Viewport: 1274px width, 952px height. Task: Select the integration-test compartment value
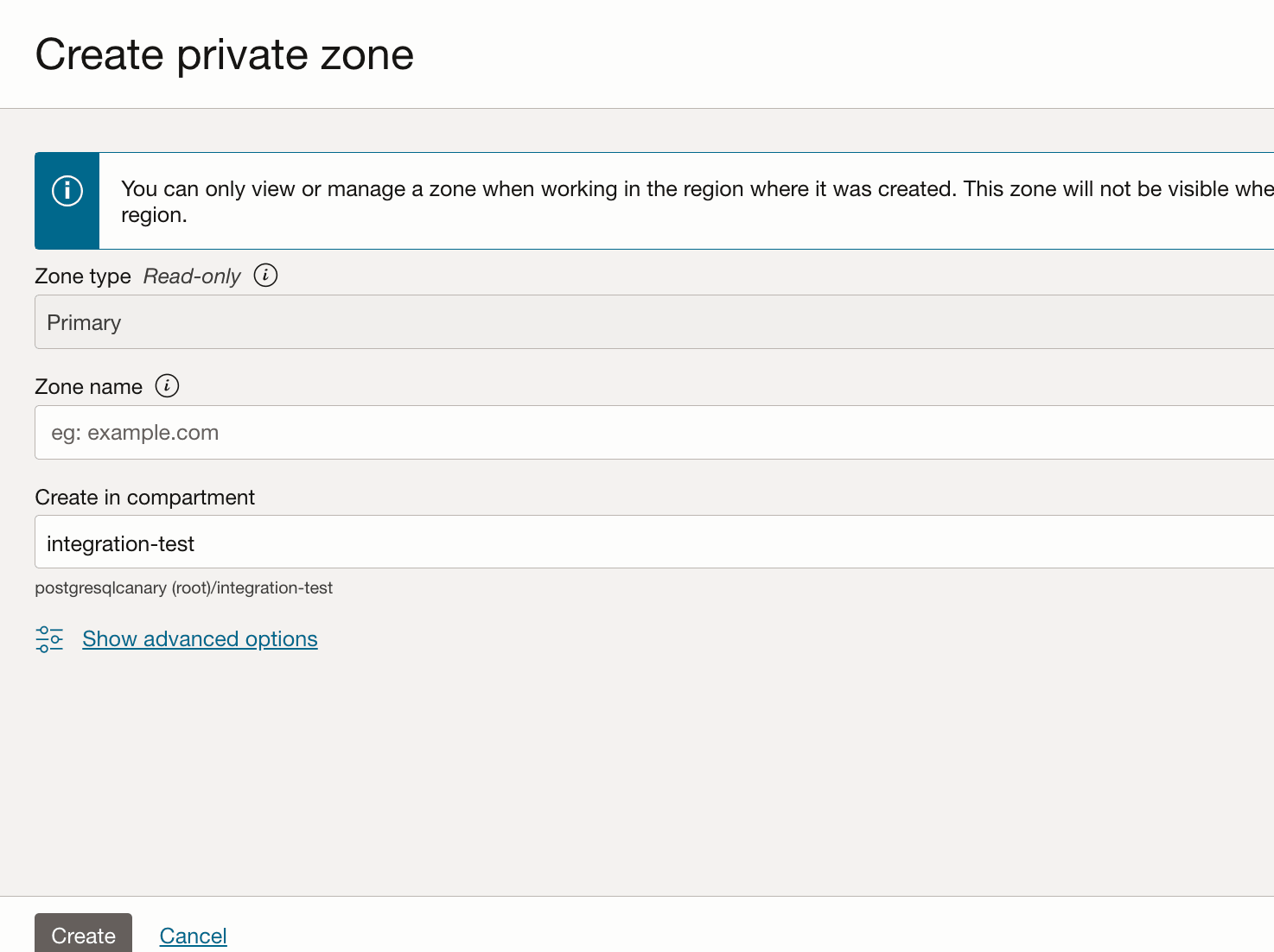click(121, 543)
